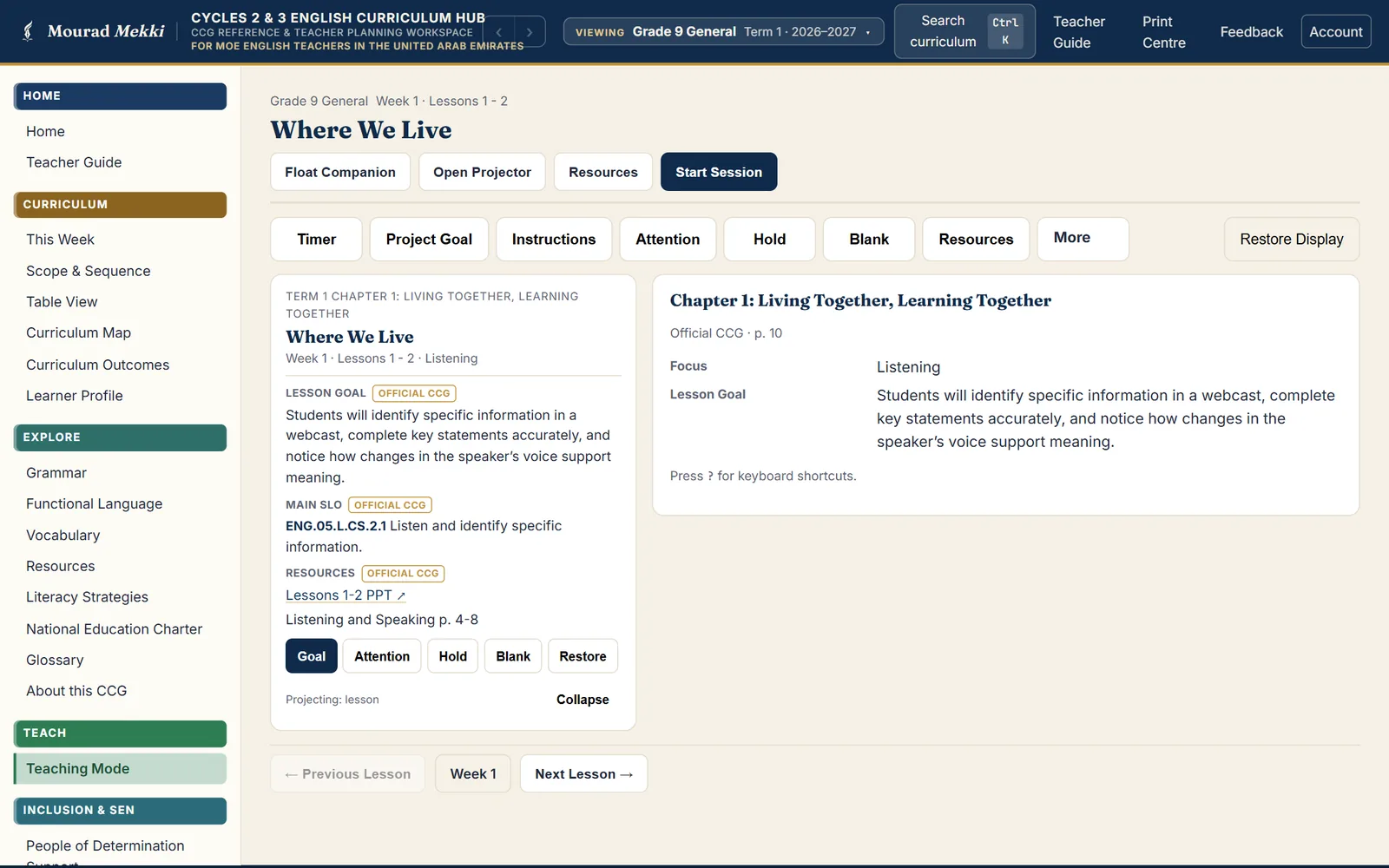Screen dimensions: 1389x868
Task: Open Scope & Sequence
Action: (x=88, y=271)
